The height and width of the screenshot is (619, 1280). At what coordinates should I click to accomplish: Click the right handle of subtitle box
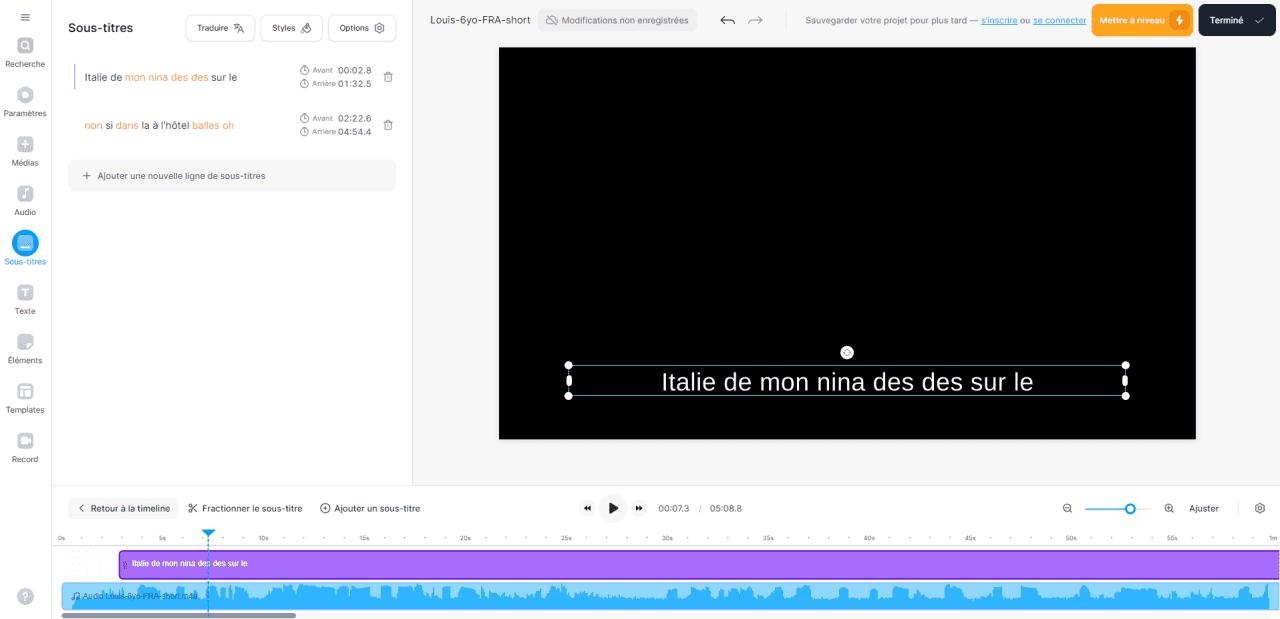tap(1125, 381)
